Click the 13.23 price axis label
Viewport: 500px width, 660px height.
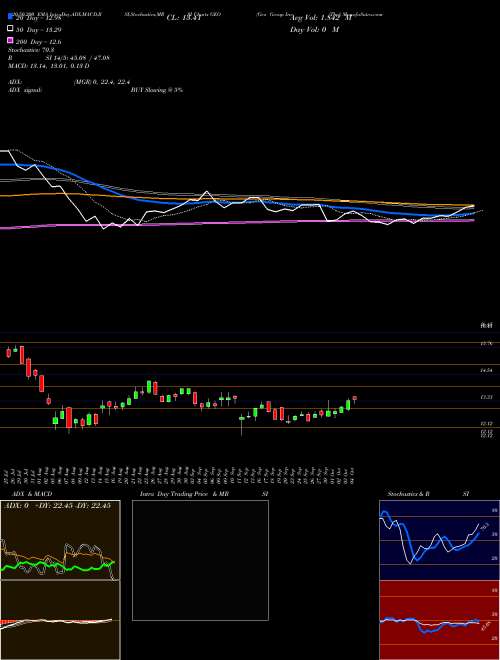[486, 397]
